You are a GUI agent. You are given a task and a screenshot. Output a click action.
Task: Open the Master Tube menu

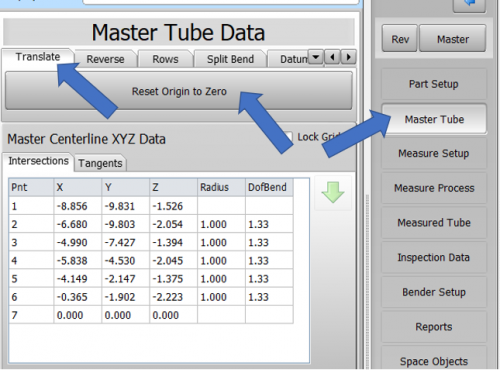(x=434, y=119)
